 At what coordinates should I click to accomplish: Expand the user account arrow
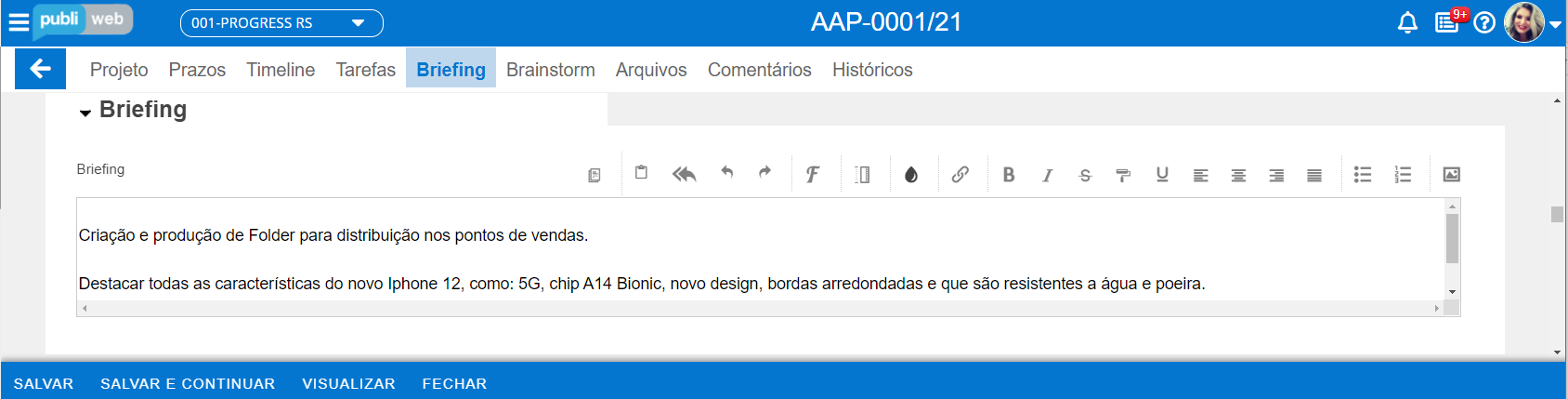click(x=1555, y=25)
